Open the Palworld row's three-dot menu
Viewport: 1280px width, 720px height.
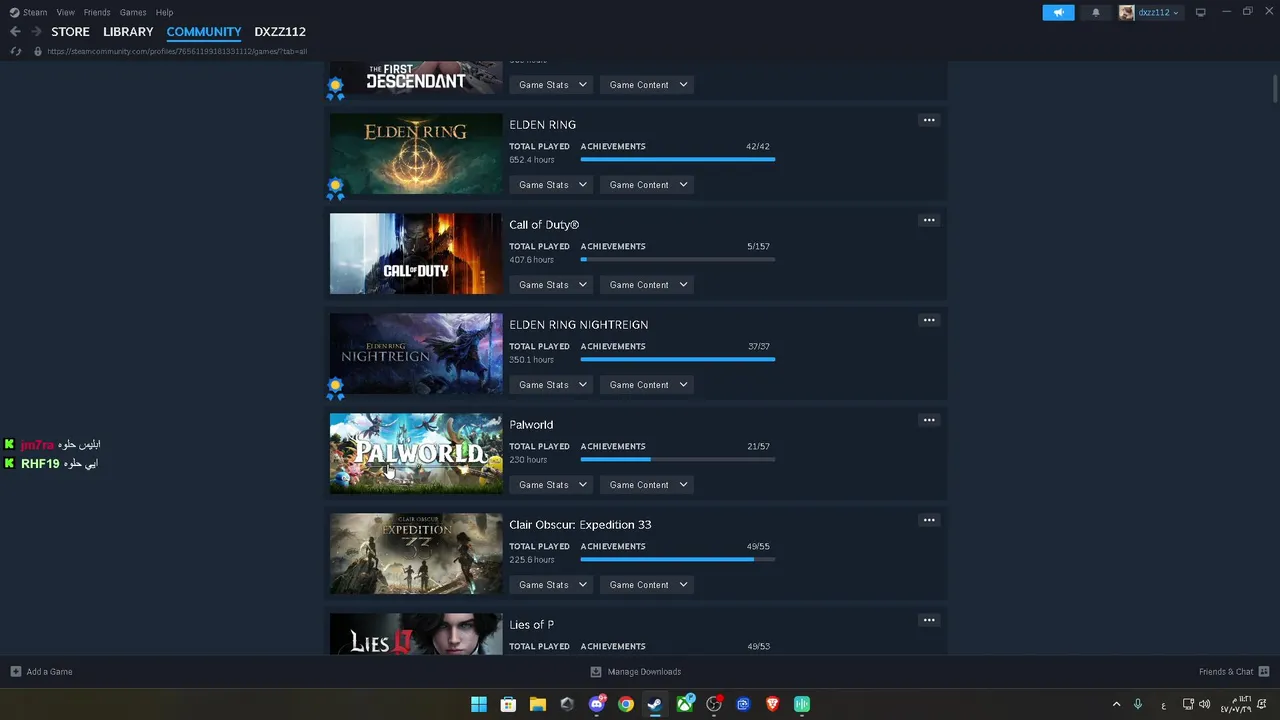coord(929,420)
